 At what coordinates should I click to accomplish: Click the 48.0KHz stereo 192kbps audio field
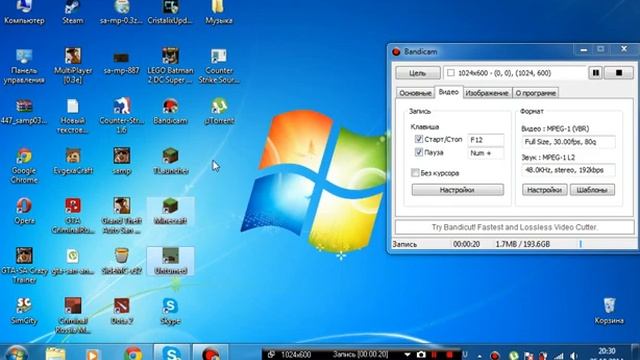(568, 170)
